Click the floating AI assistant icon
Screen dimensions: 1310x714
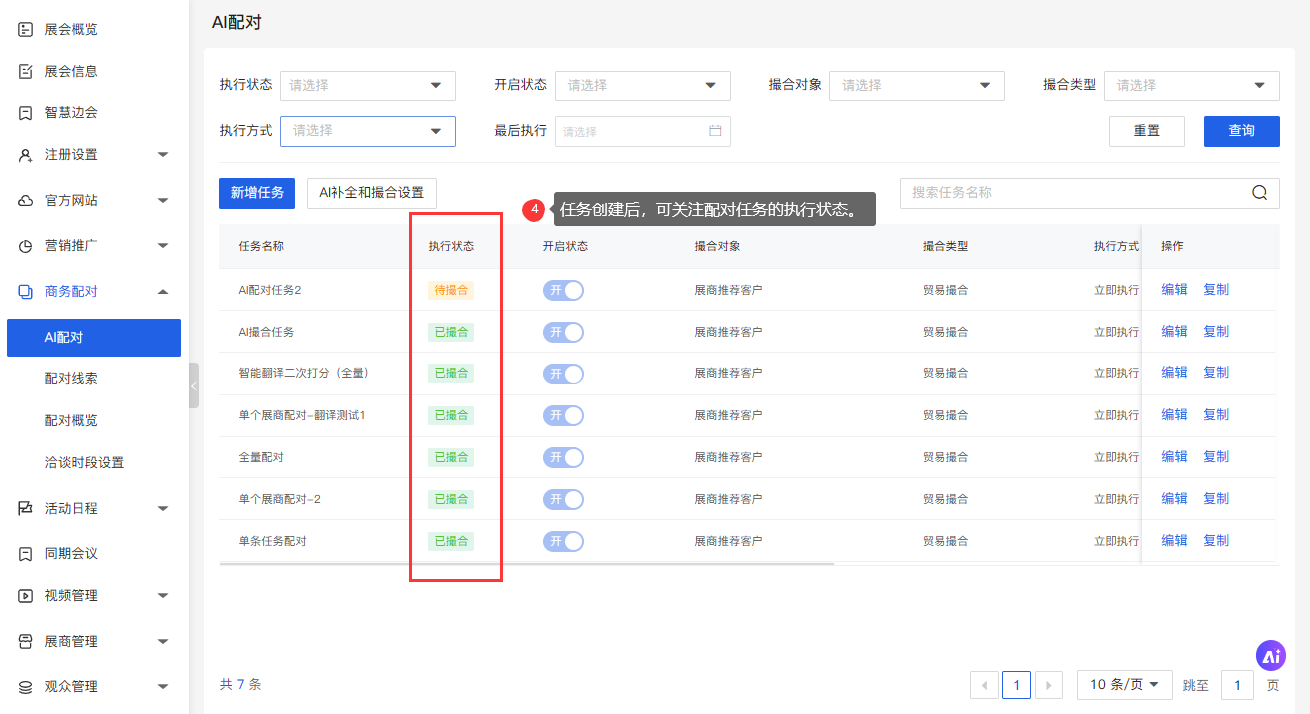[x=1271, y=656]
